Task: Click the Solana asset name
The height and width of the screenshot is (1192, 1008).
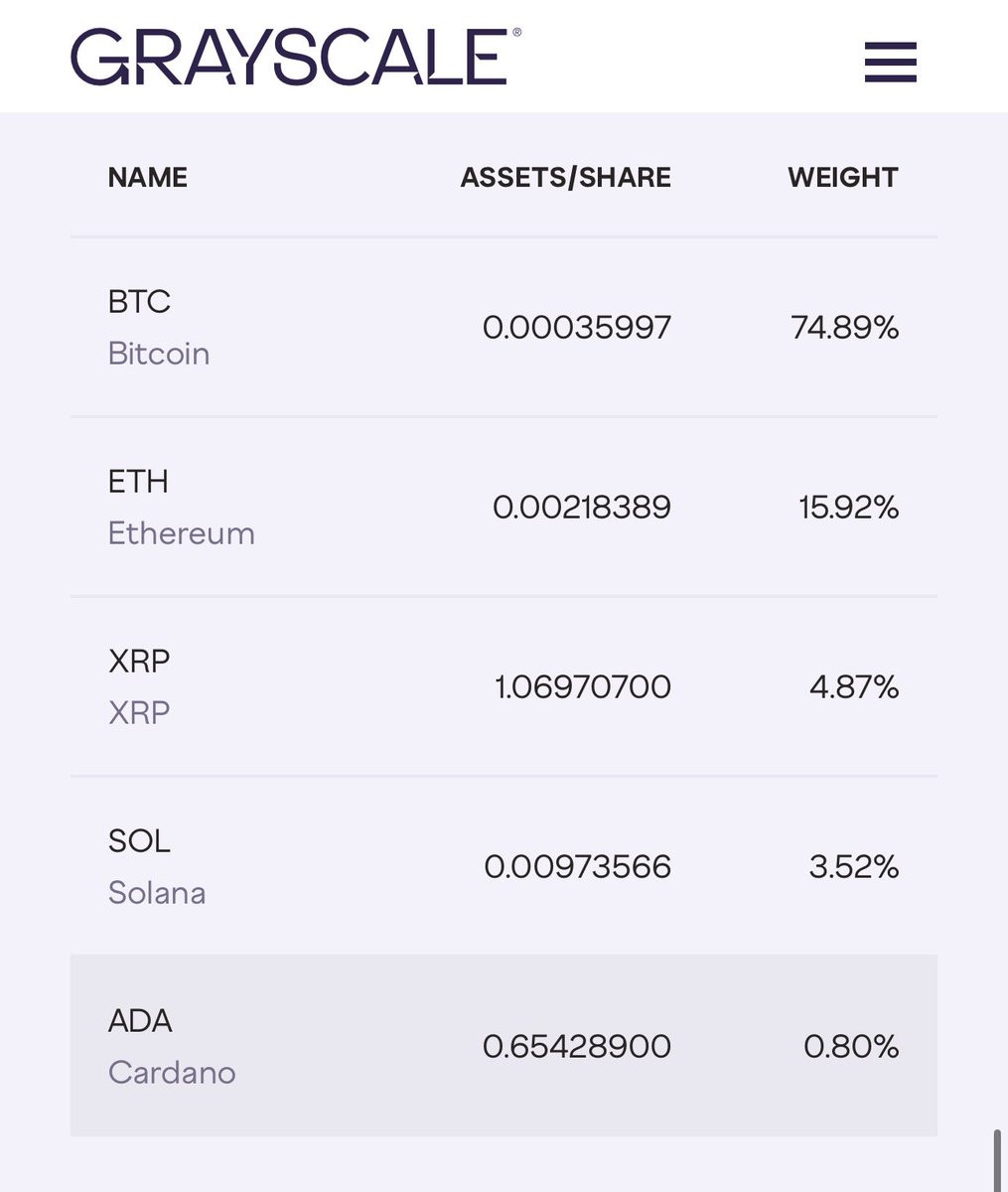Action: (x=157, y=893)
